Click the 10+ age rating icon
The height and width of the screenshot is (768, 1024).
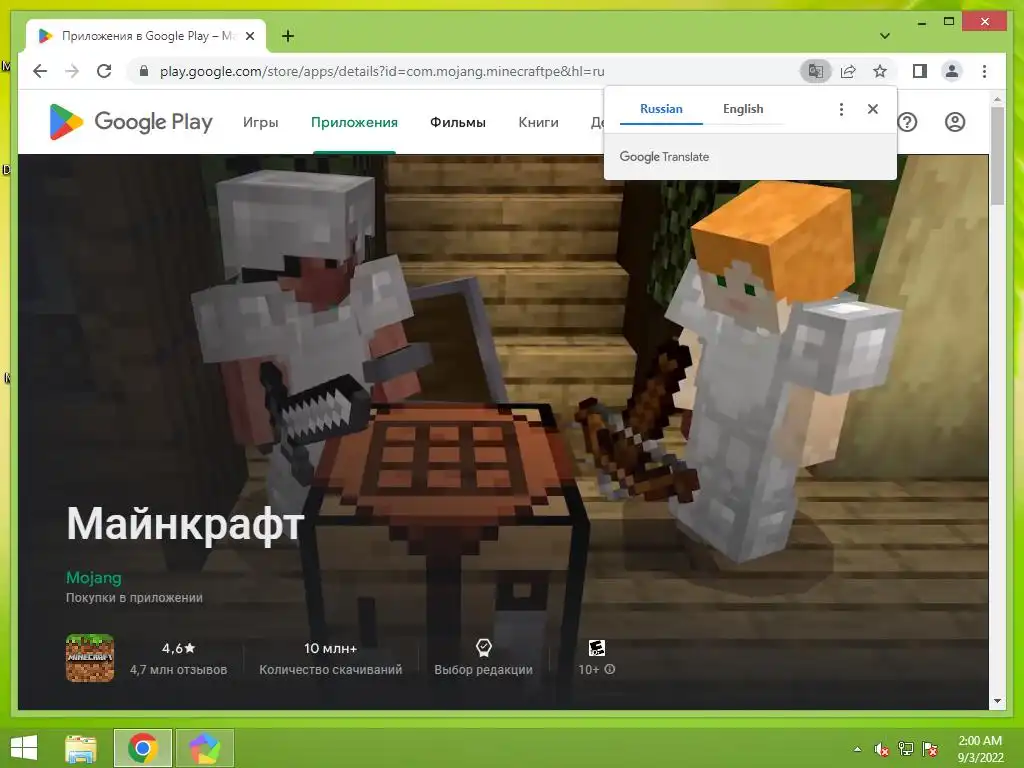596,647
